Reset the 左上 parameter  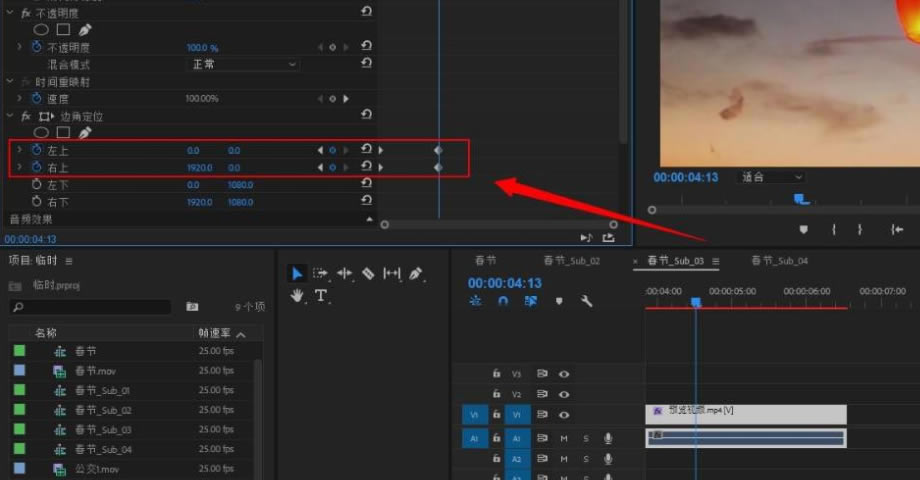[366, 150]
